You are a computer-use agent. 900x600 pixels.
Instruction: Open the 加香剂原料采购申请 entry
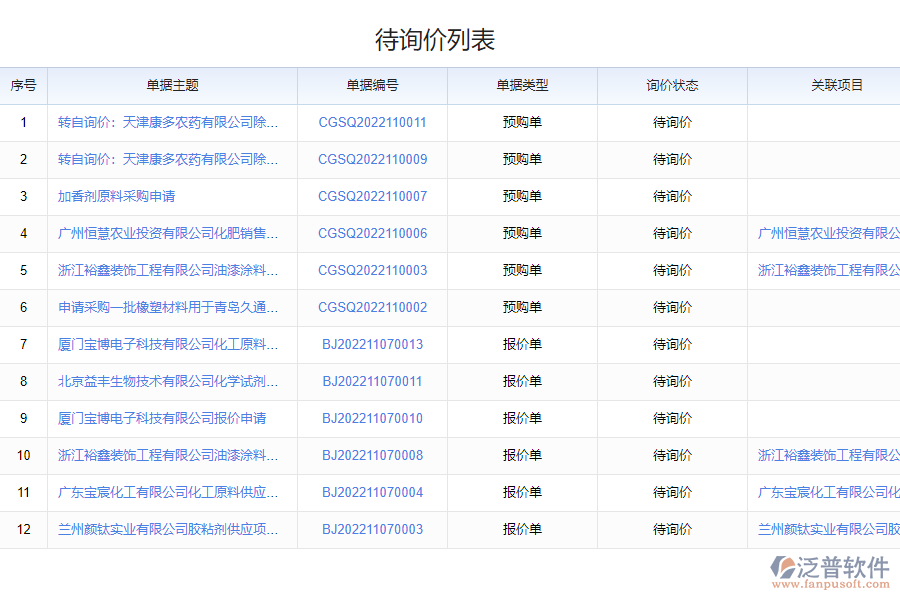click(x=116, y=197)
